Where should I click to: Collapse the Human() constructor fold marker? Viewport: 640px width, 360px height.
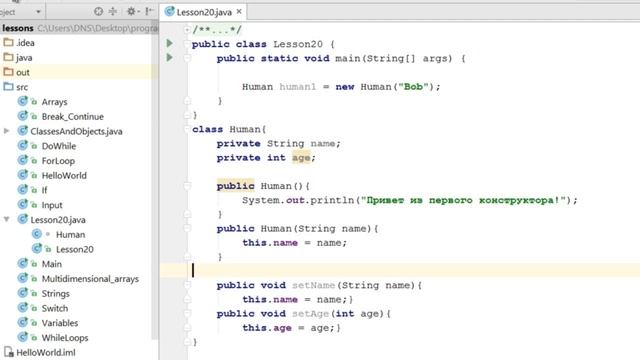187,186
